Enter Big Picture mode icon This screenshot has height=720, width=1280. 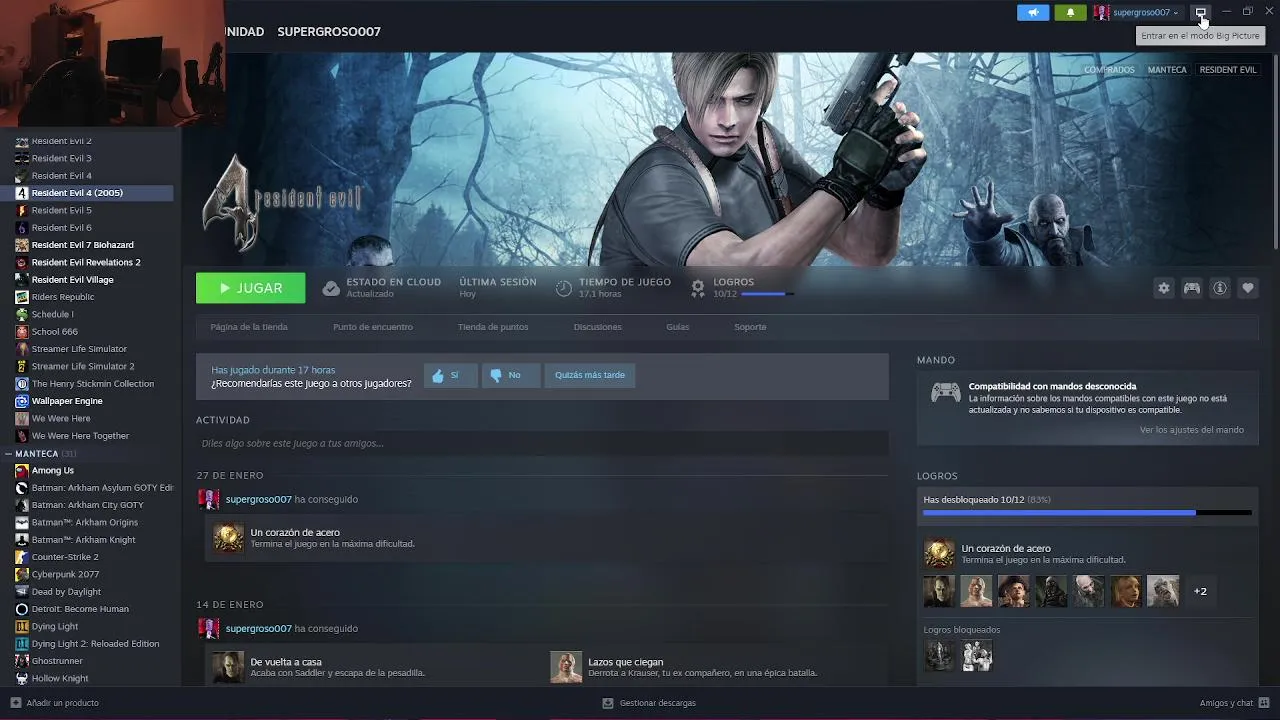tap(1201, 12)
